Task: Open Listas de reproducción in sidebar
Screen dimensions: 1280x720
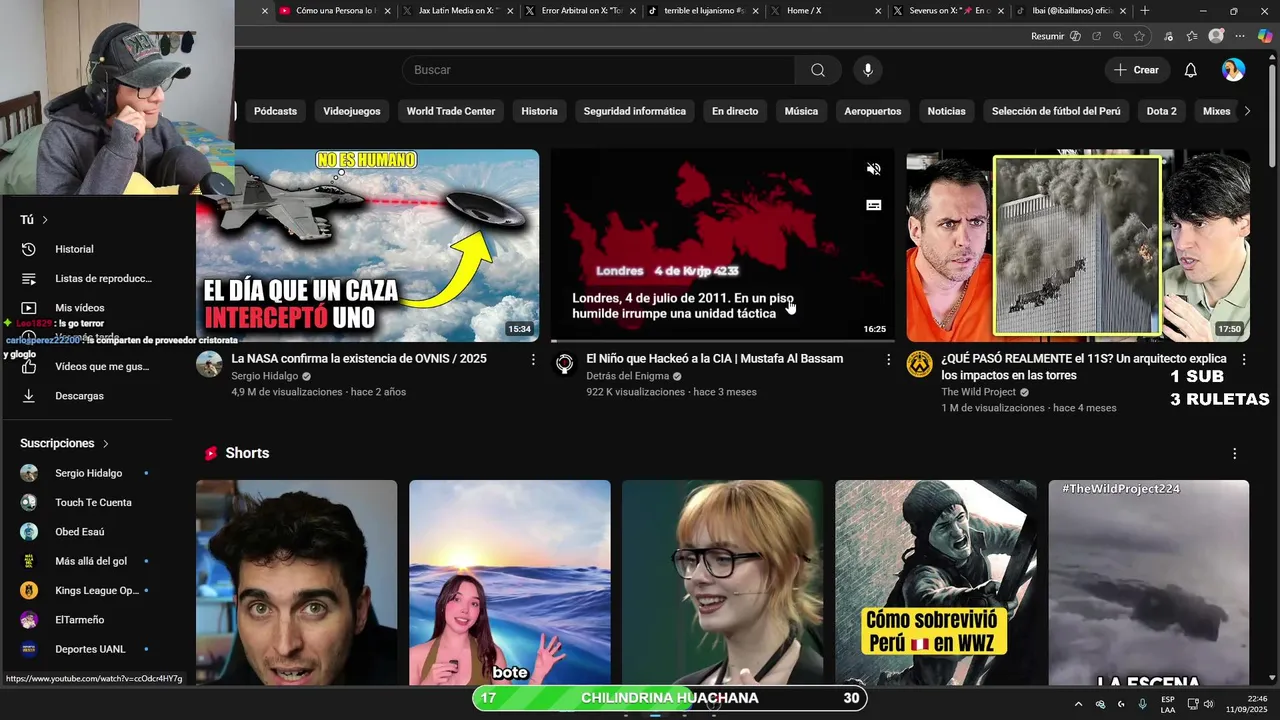Action: pyautogui.click(x=90, y=279)
